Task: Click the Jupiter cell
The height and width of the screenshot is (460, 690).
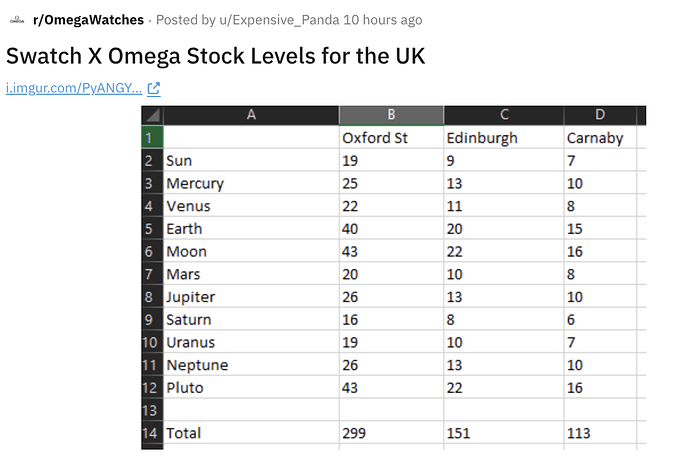Action: click(251, 297)
